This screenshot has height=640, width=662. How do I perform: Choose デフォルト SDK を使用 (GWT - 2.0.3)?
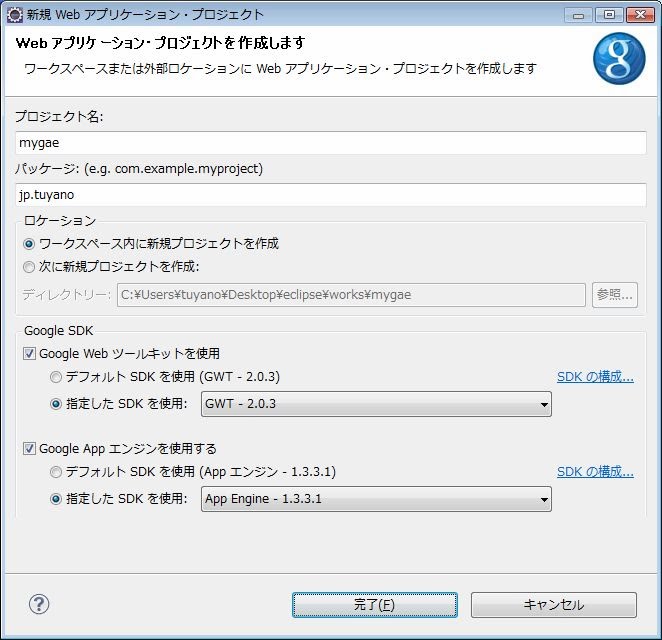56,377
